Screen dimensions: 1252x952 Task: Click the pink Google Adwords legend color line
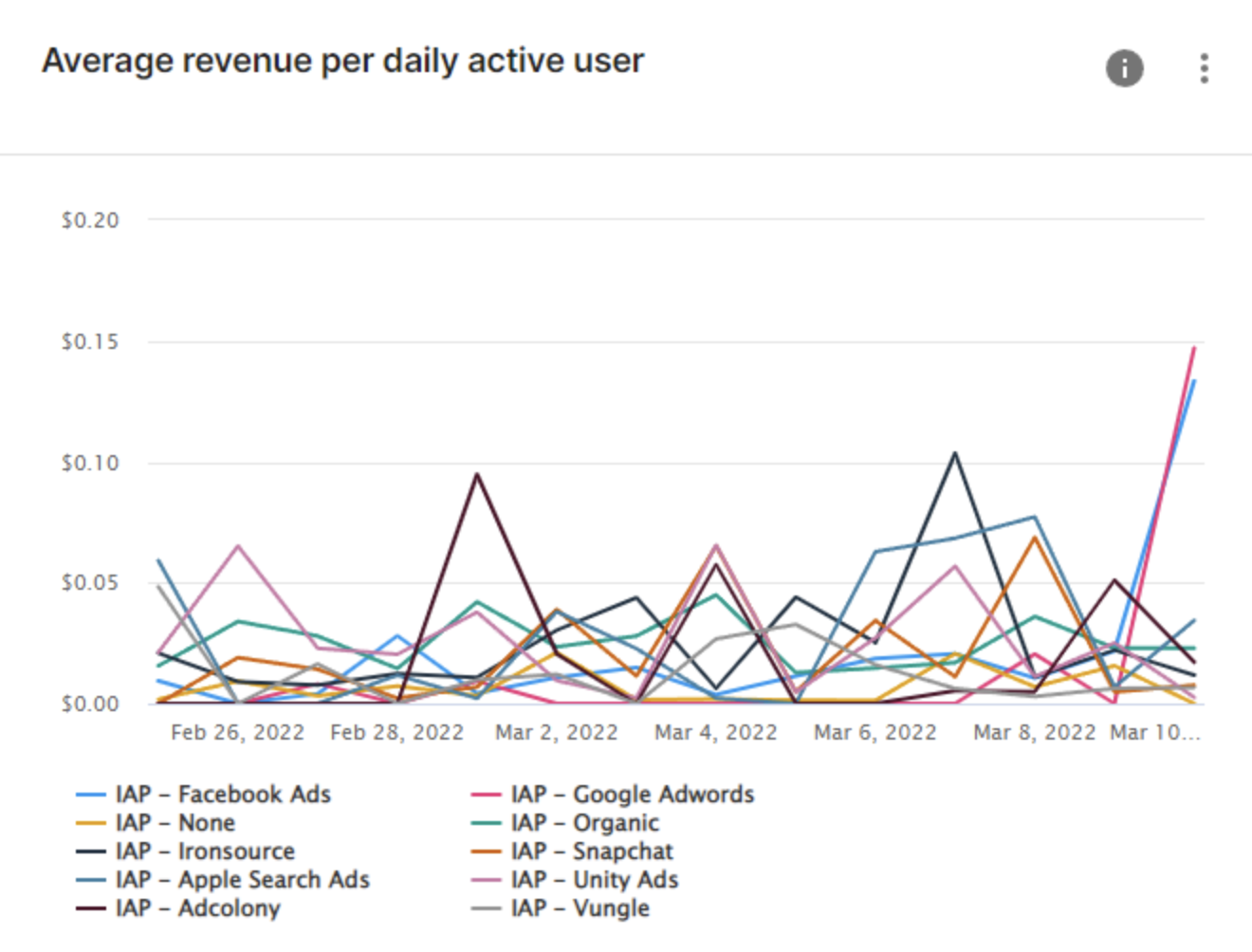pos(486,795)
